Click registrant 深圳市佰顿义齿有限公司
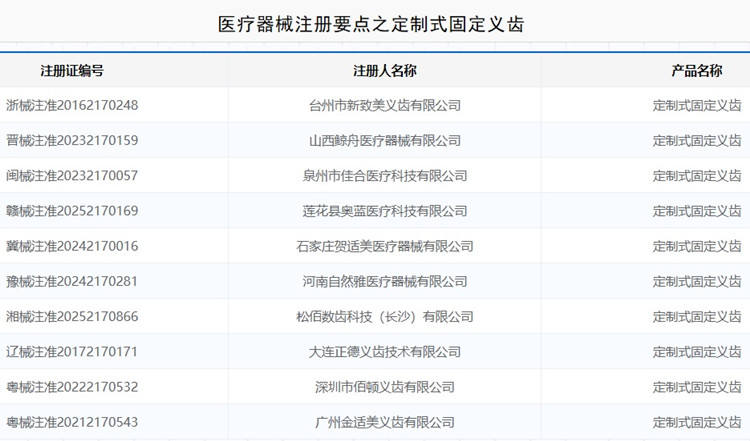750x441 pixels. [x=385, y=387]
